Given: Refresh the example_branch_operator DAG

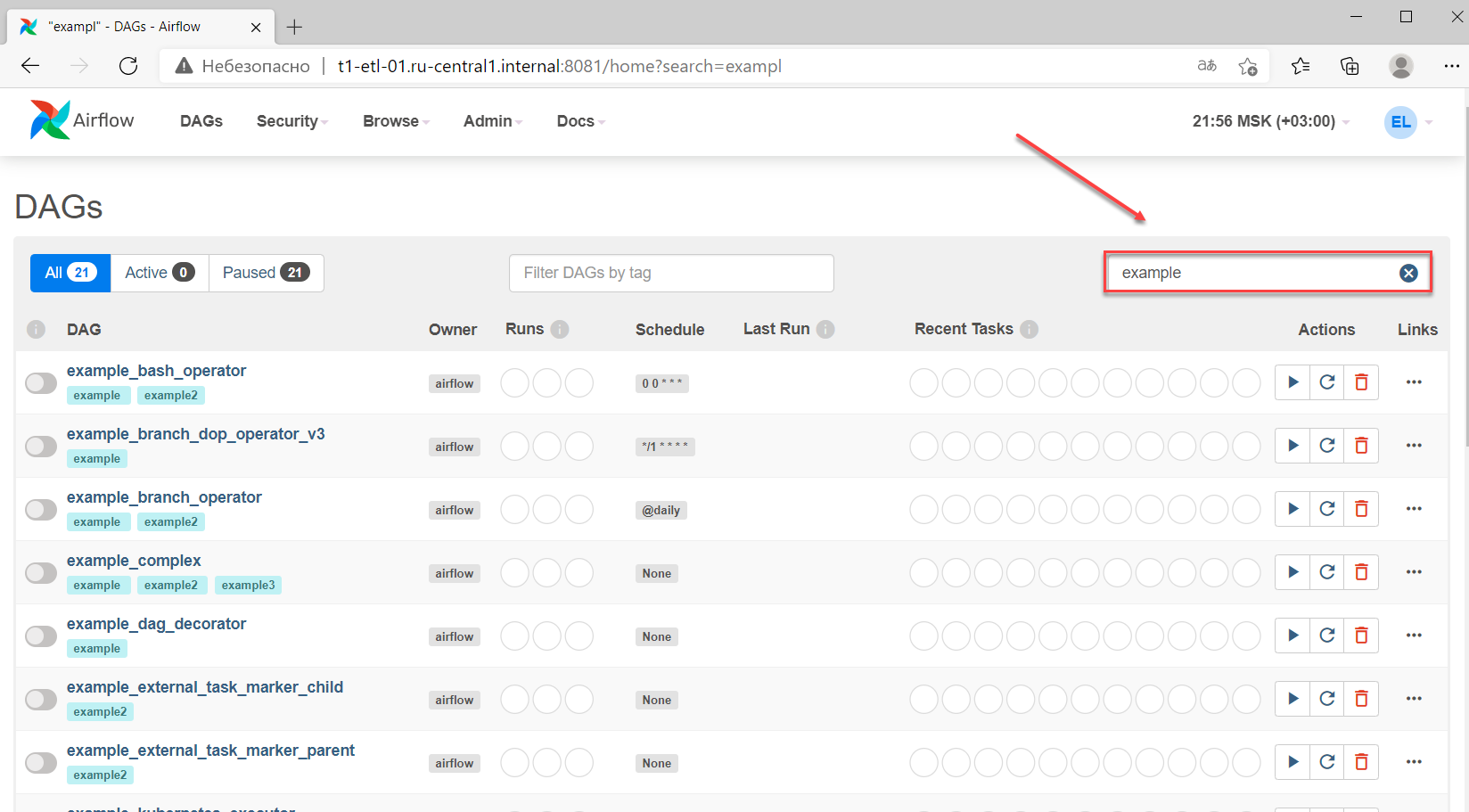Looking at the screenshot, I should (1327, 509).
